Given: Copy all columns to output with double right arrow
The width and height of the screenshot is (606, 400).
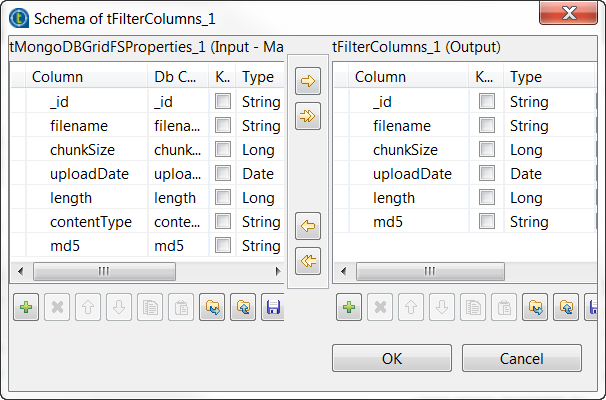Looking at the screenshot, I should (308, 116).
